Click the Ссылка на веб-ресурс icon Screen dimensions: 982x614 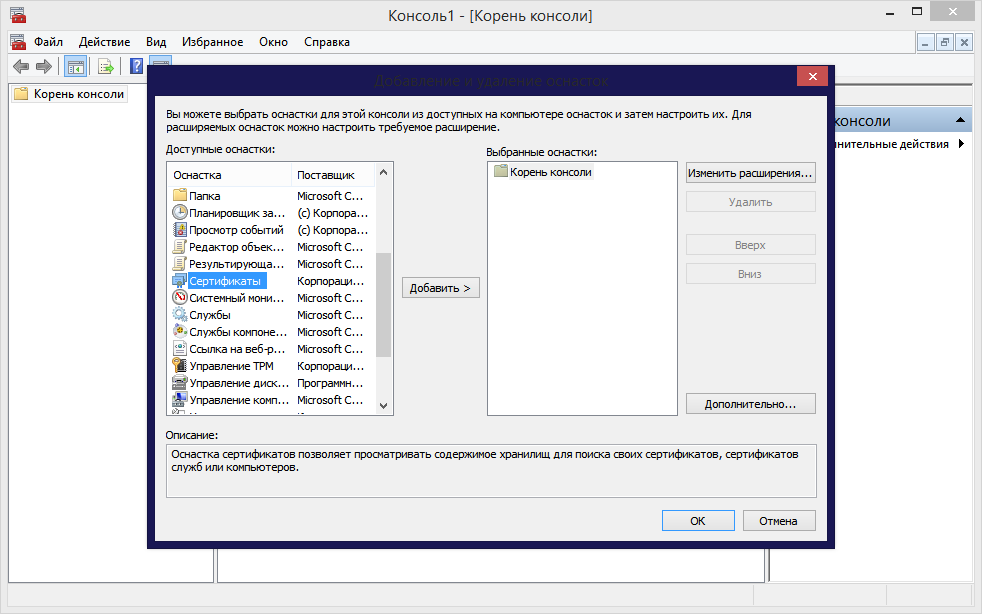click(180, 348)
